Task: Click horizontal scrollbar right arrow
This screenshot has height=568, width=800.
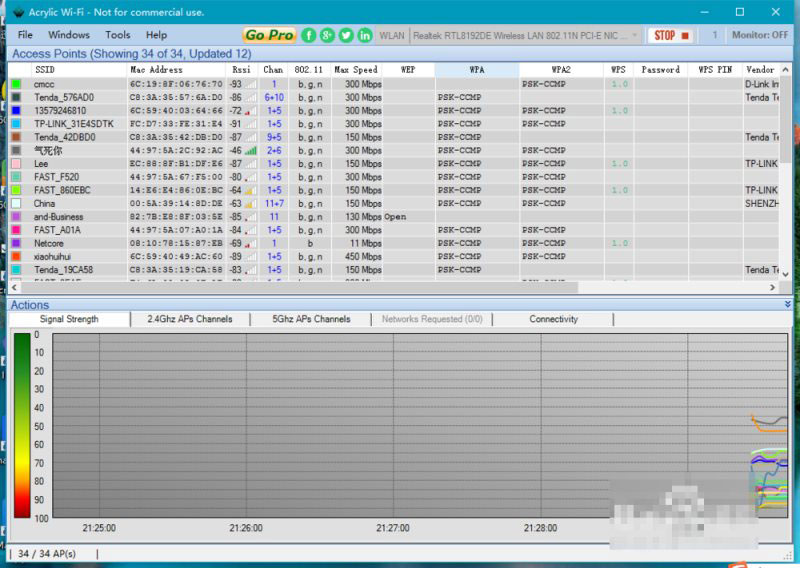Action: tap(772, 287)
